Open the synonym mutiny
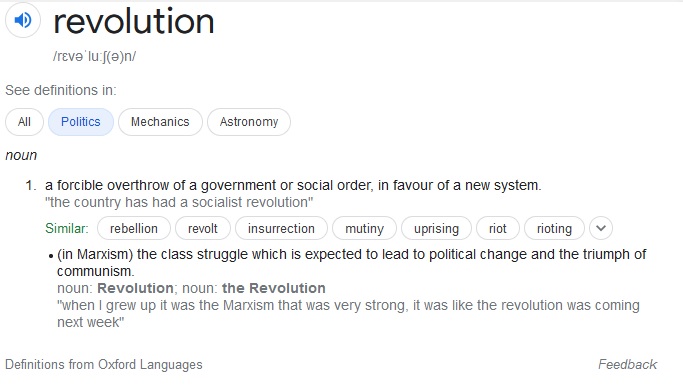683x389 pixels. (x=364, y=228)
